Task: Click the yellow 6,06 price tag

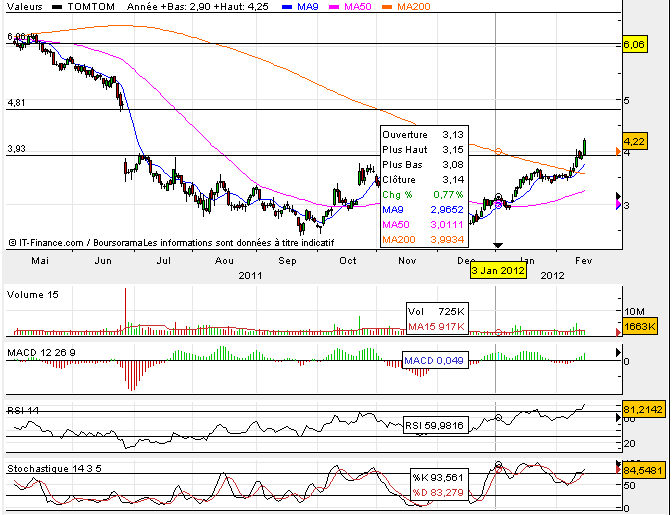Action: [x=634, y=45]
